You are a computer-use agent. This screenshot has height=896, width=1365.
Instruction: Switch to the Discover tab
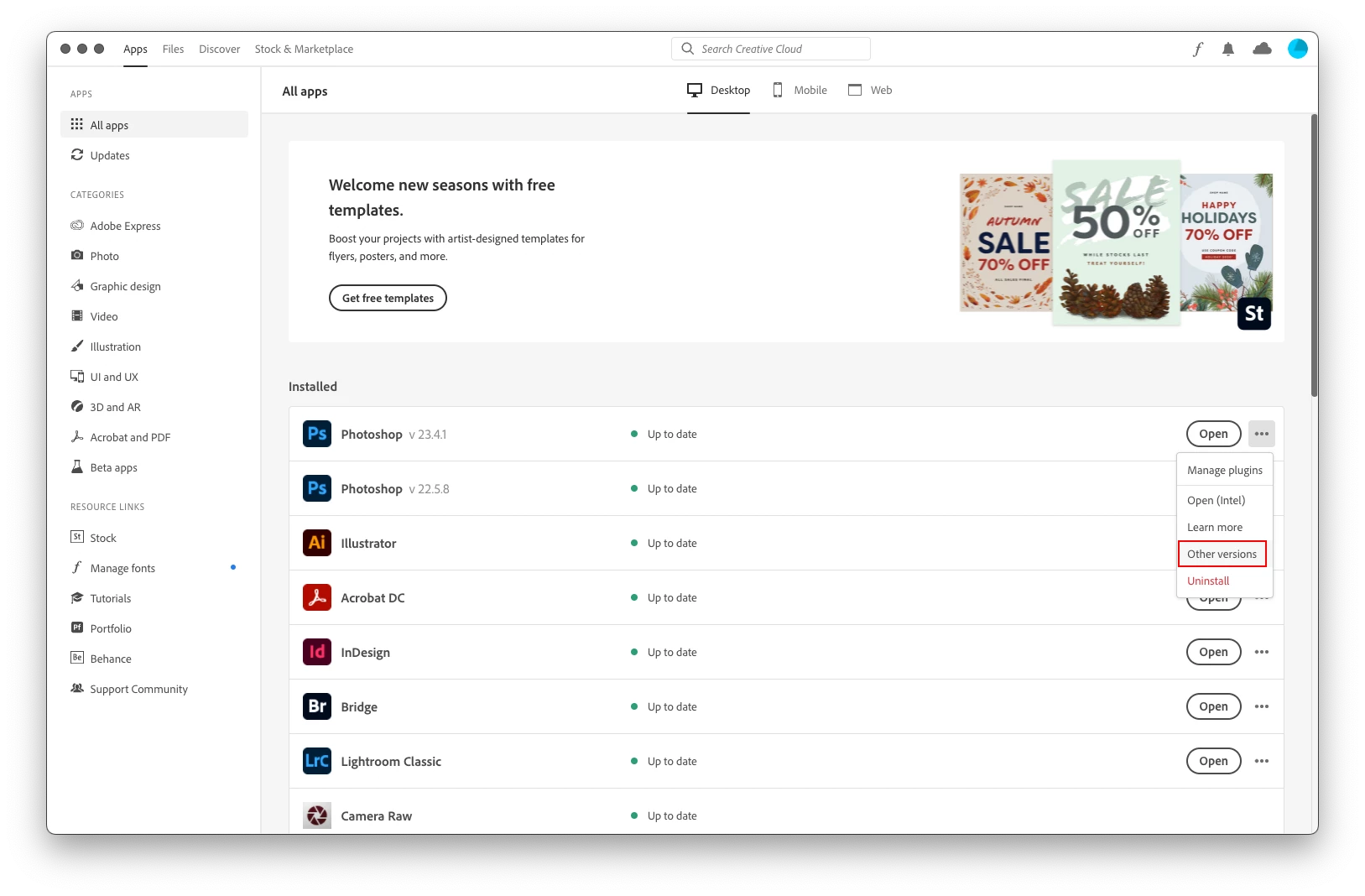click(219, 49)
